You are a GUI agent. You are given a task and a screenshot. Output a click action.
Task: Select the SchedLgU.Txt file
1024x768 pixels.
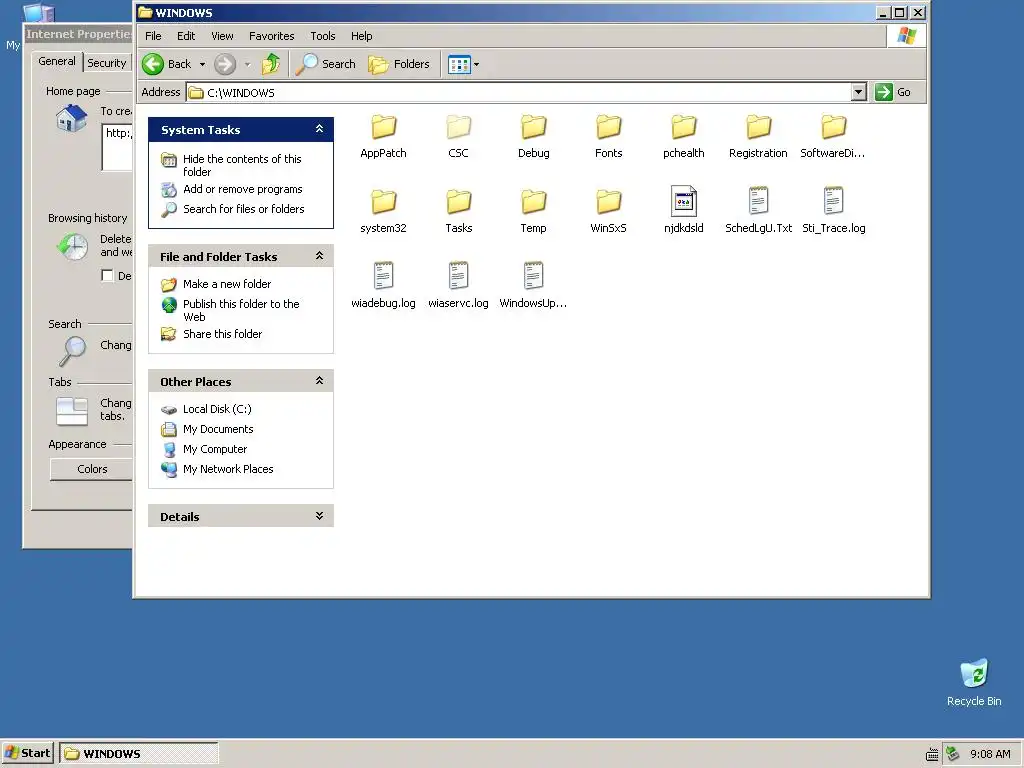[x=758, y=210]
